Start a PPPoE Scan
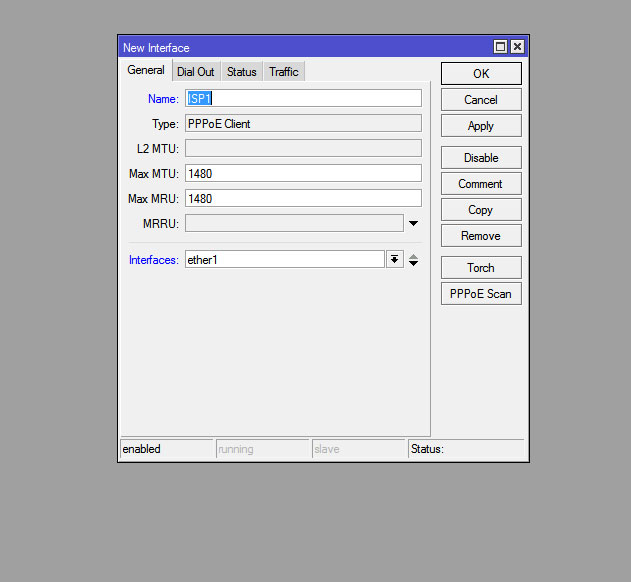This screenshot has height=582, width=631. tap(481, 294)
